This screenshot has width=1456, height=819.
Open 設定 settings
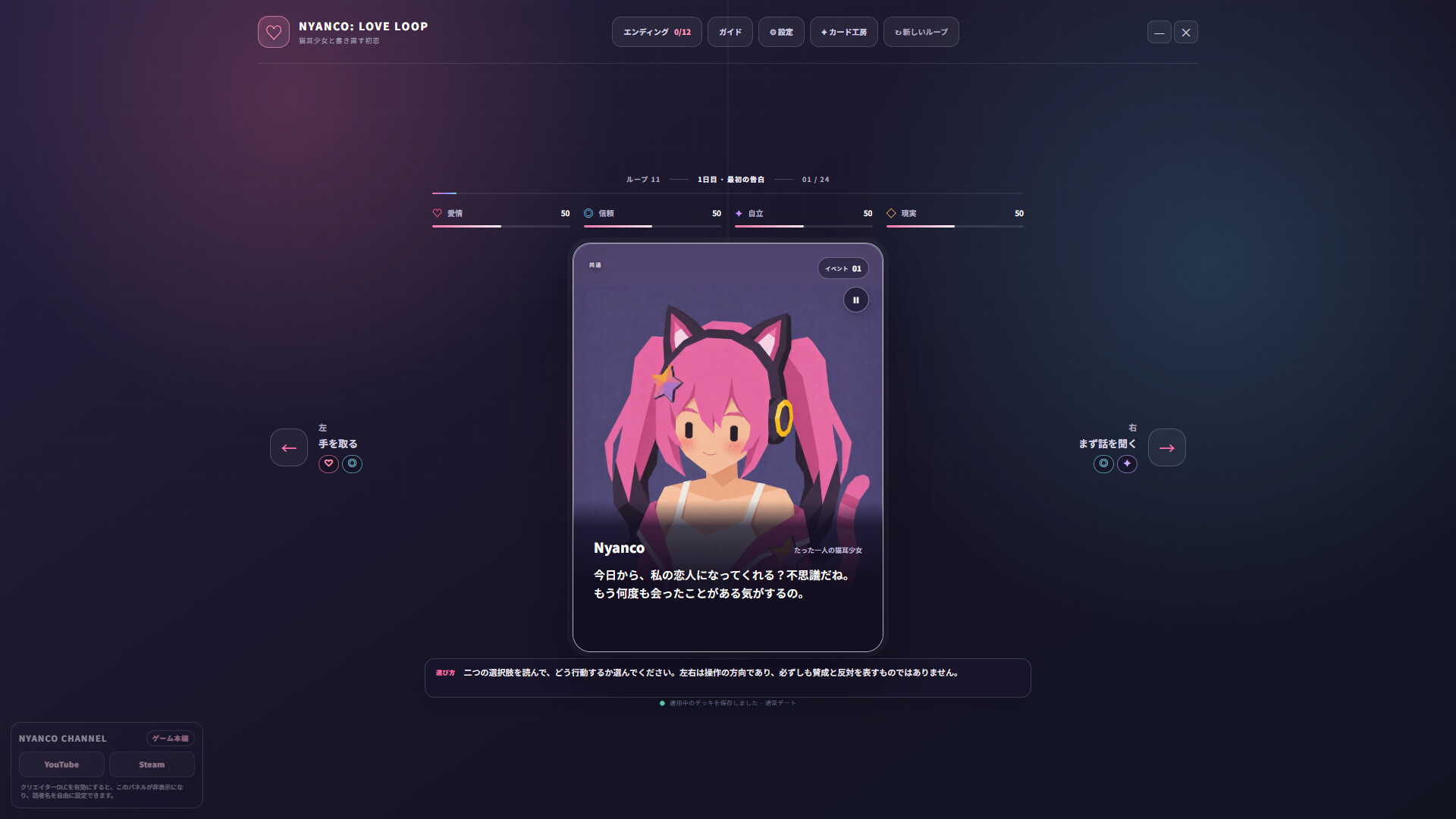tap(781, 32)
